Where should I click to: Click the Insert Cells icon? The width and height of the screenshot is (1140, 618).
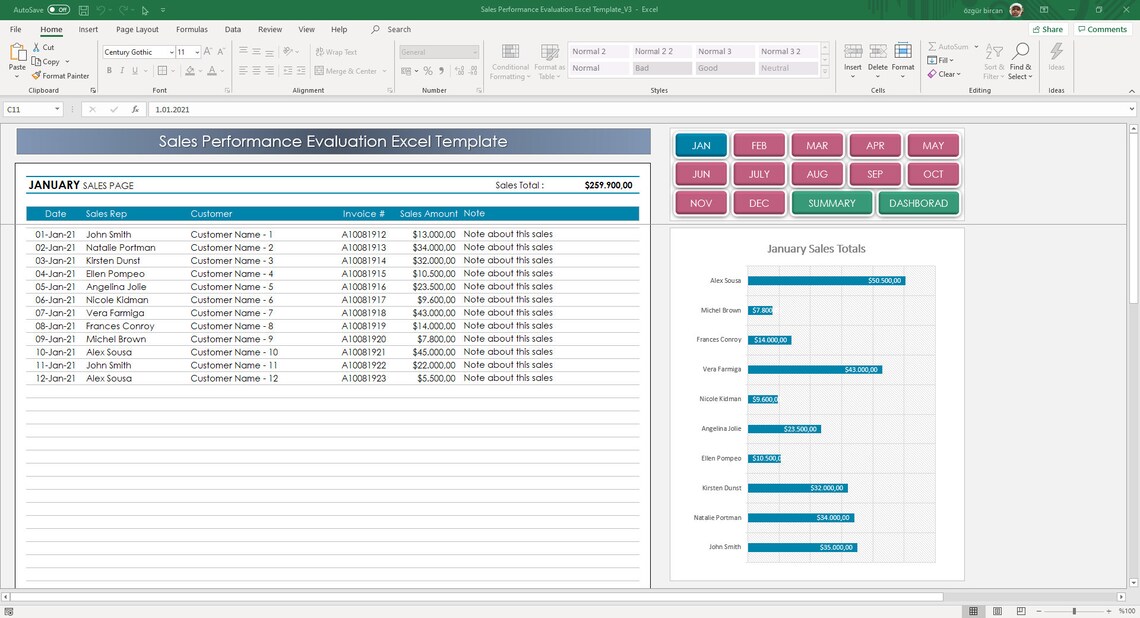(852, 55)
